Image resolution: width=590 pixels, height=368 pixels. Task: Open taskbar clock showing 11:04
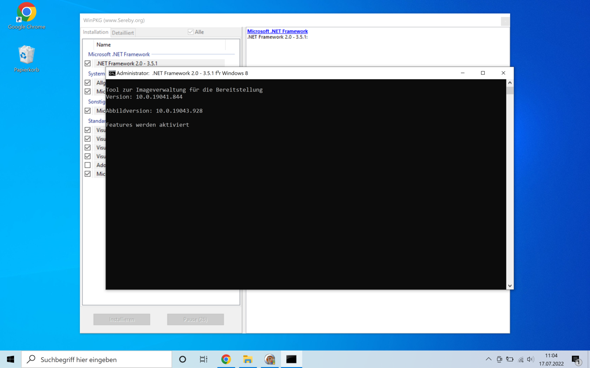pyautogui.click(x=551, y=359)
